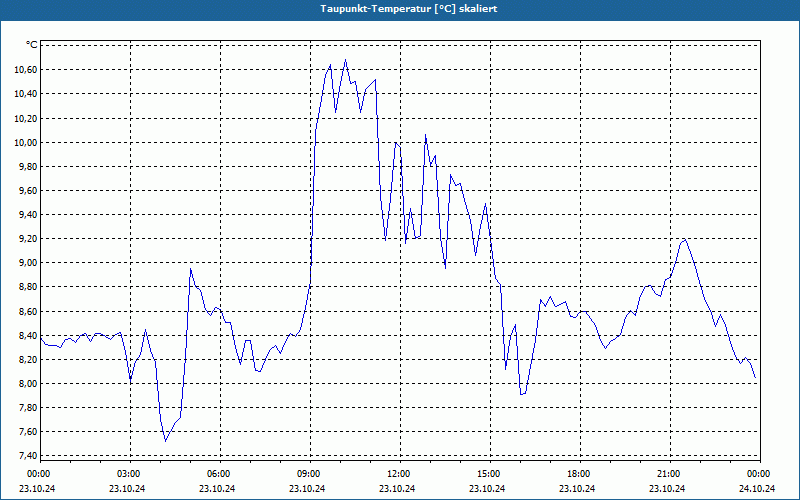Click the y-axis label '9,40'
The image size is (800, 500).
point(28,214)
